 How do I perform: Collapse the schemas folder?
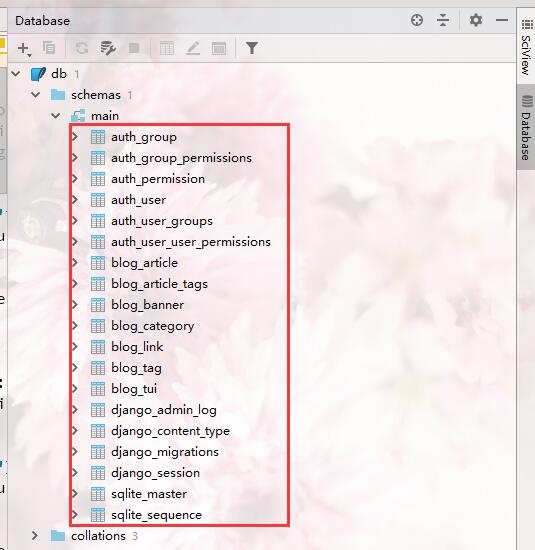(35, 95)
